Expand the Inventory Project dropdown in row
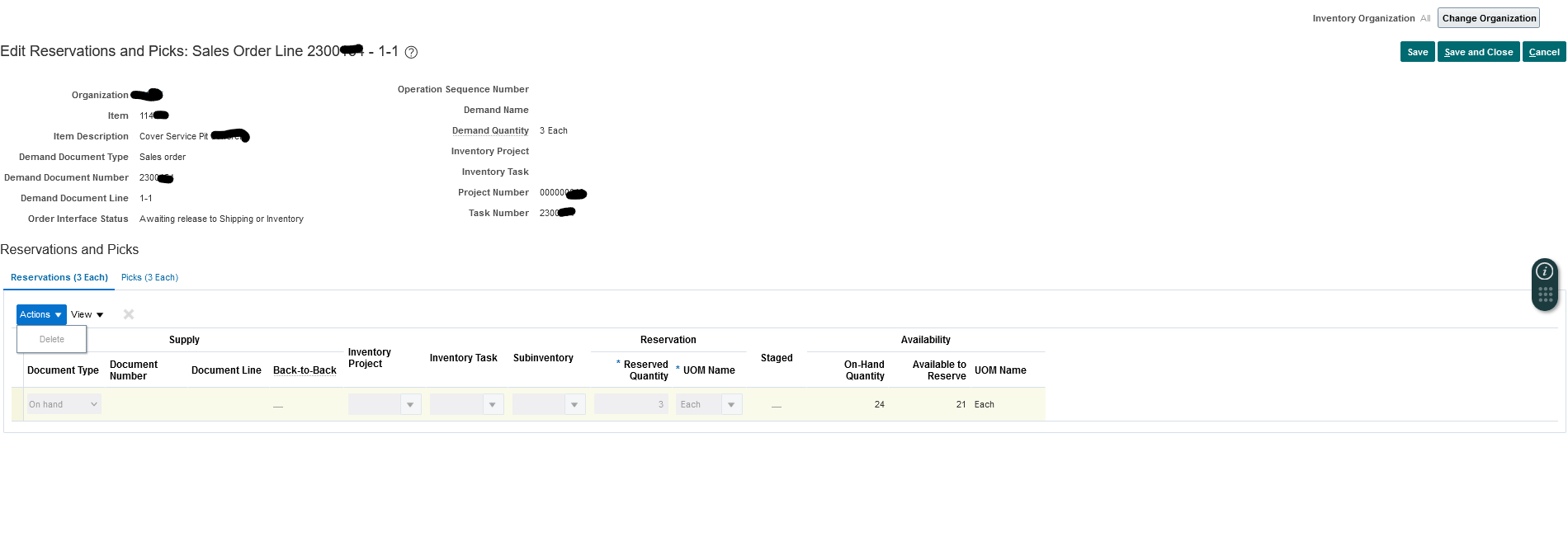1568x537 pixels. [411, 404]
